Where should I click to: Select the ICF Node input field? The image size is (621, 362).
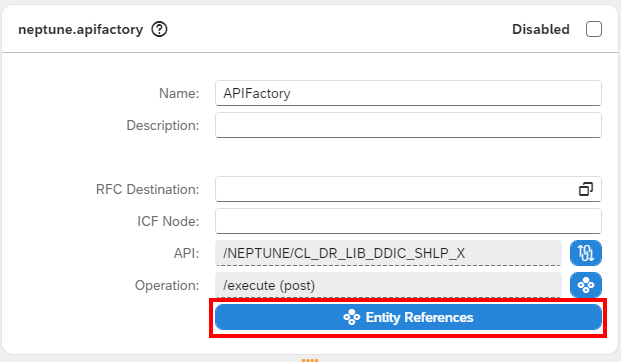point(408,221)
